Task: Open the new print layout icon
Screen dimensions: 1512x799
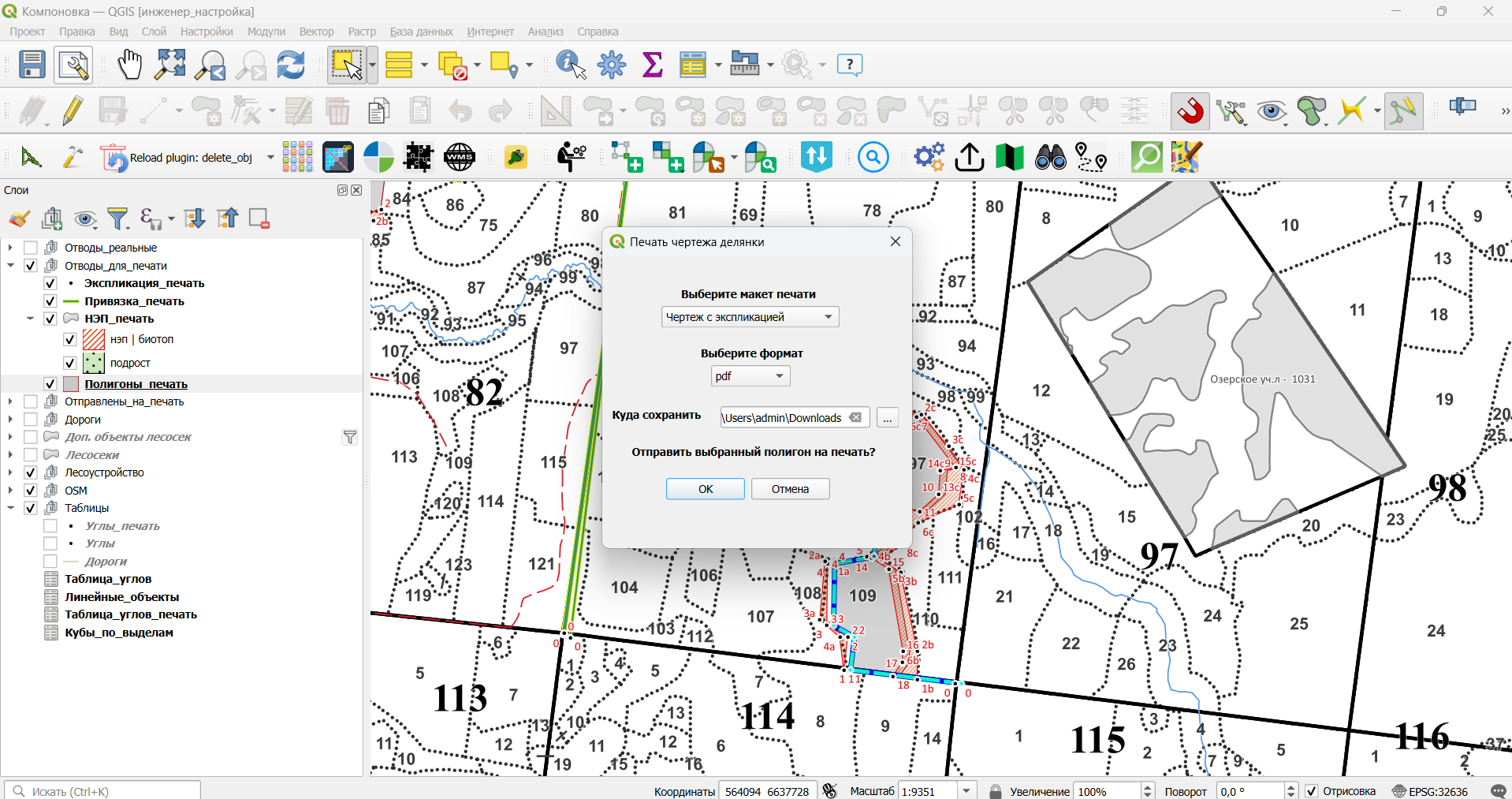Action: tap(73, 65)
